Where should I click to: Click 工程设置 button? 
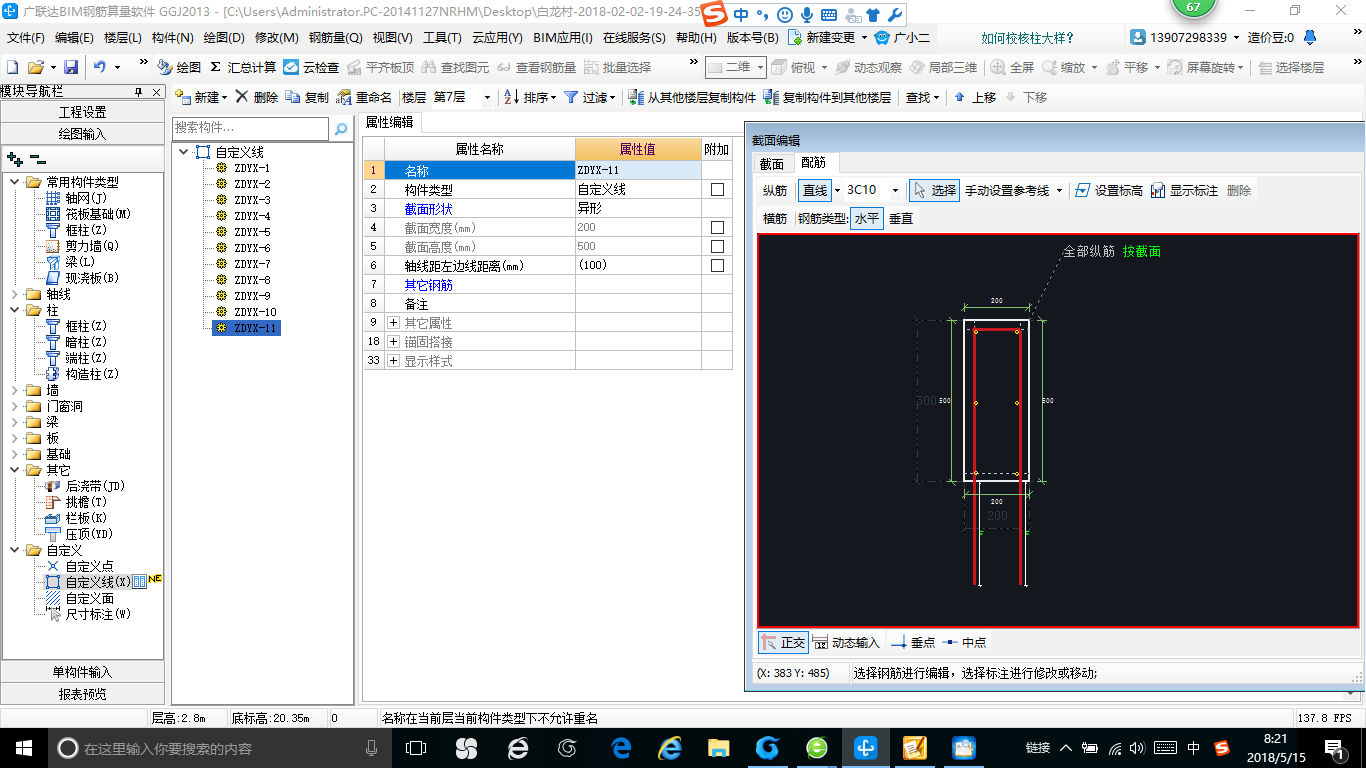tap(83, 112)
